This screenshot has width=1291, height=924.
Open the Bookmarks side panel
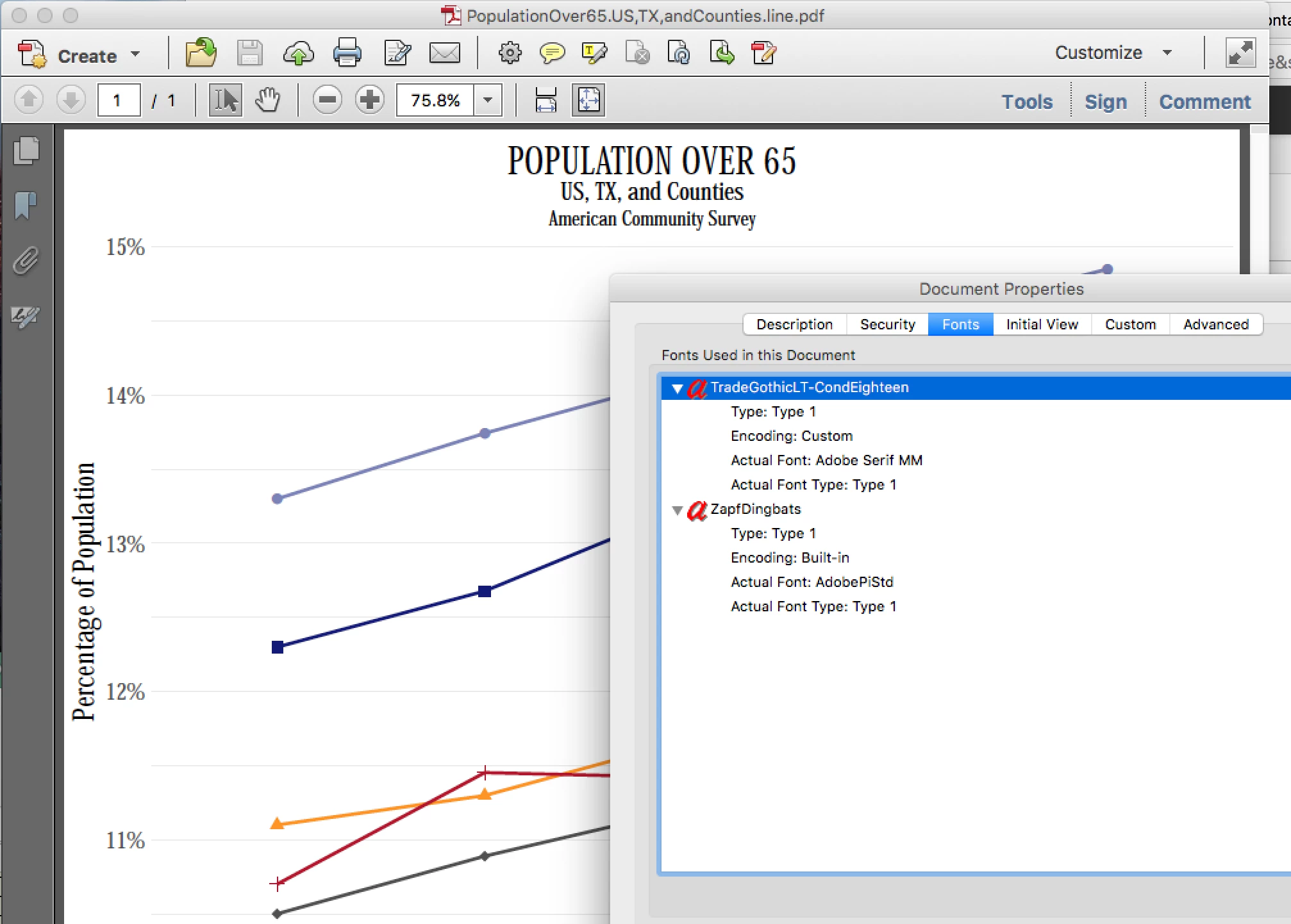(26, 206)
